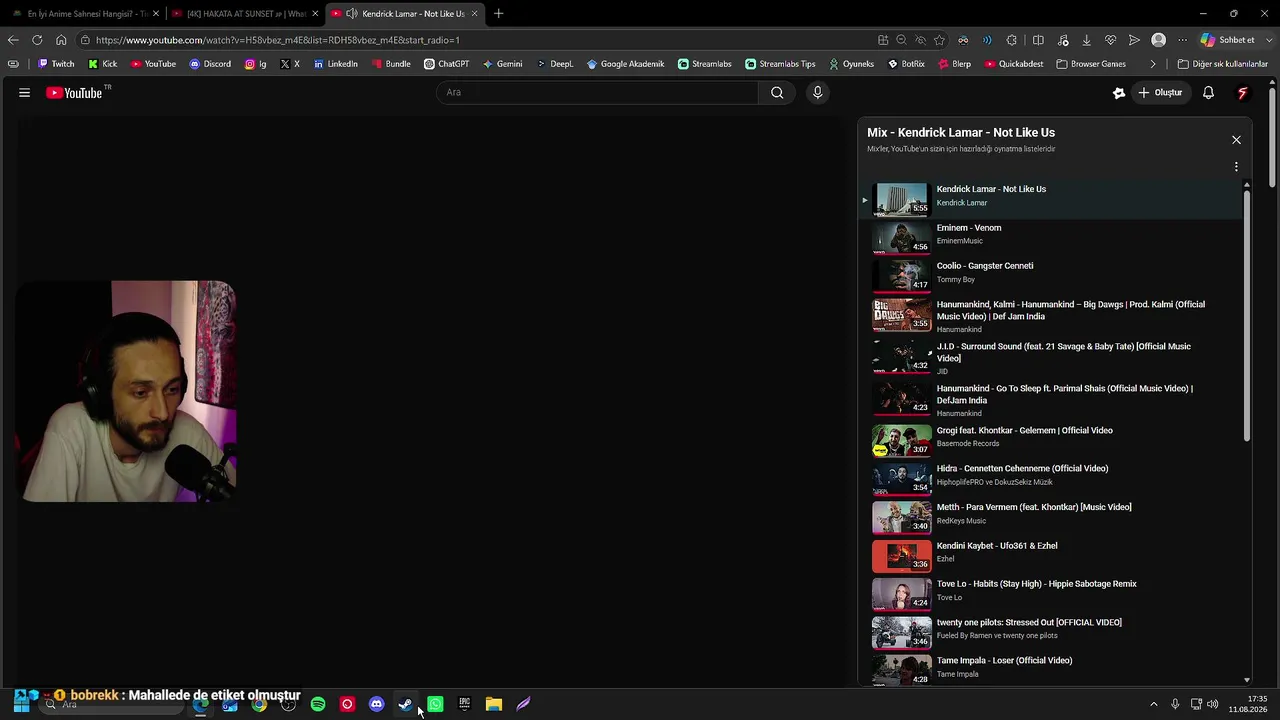
Task: Reload the page with the refresh icon
Action: pos(37,40)
